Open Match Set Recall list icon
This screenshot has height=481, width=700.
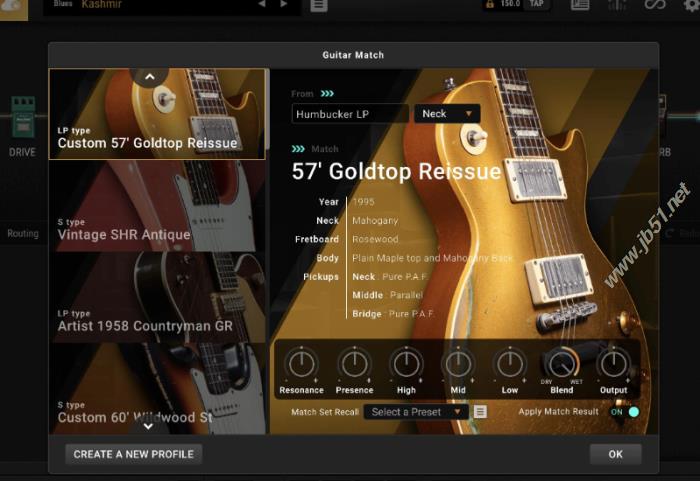tap(480, 412)
